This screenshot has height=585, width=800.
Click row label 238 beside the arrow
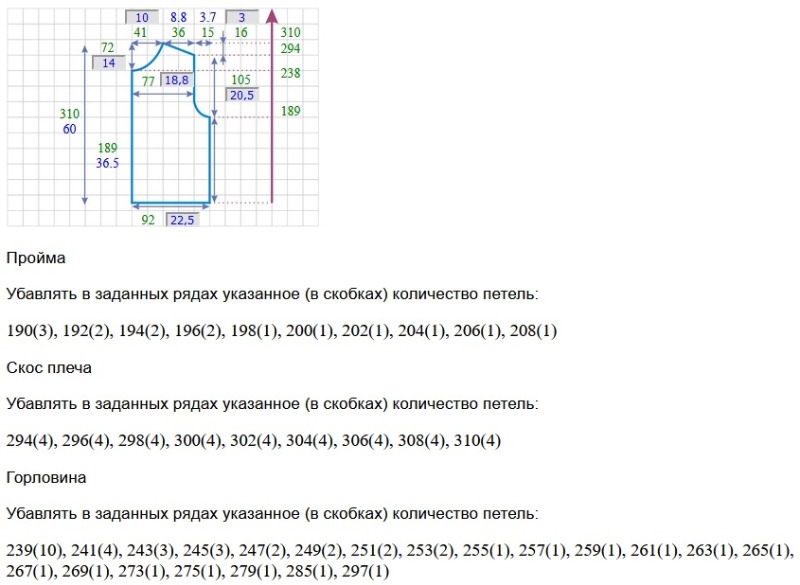tap(290, 73)
